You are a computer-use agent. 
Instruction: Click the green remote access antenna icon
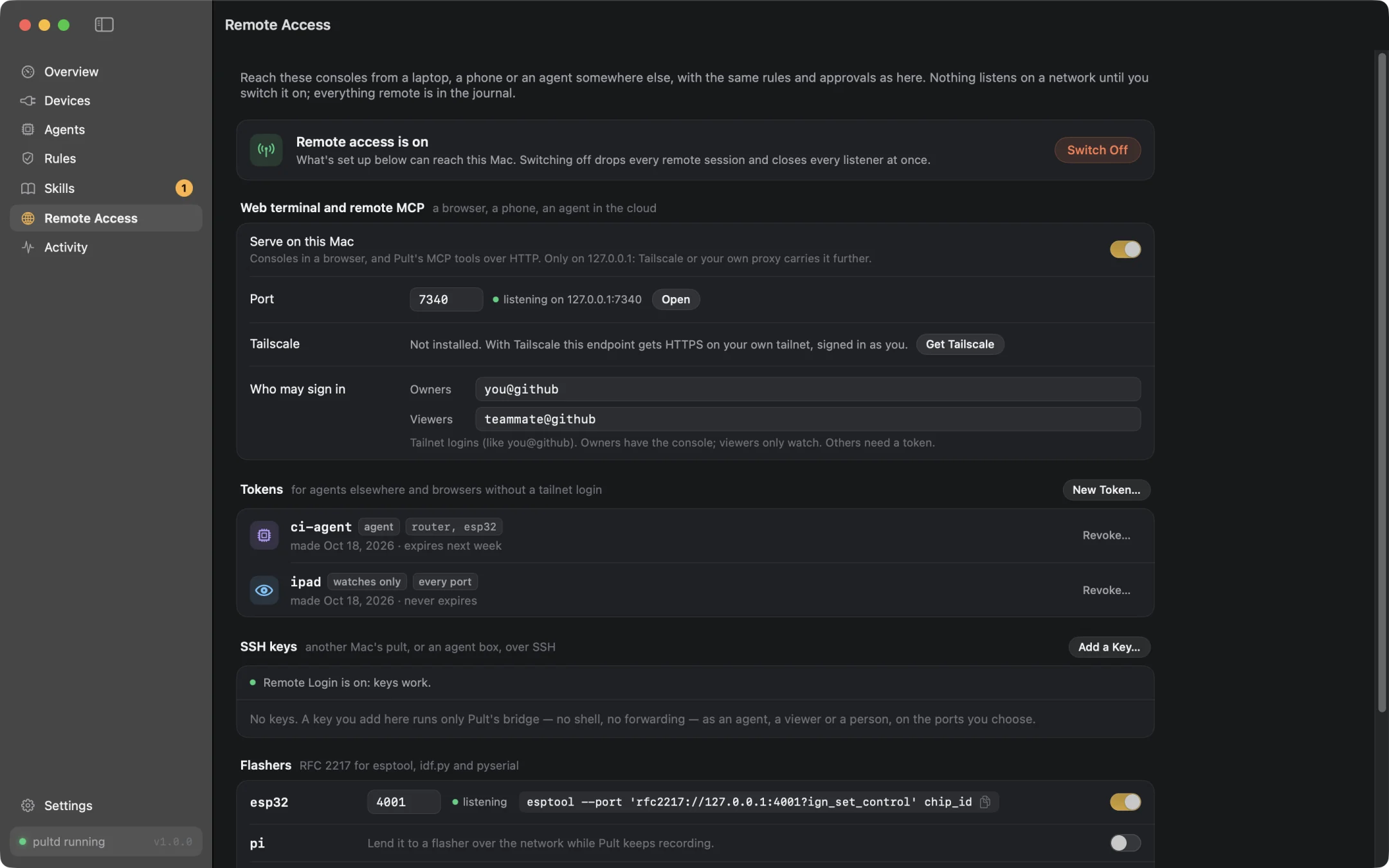[x=266, y=150]
